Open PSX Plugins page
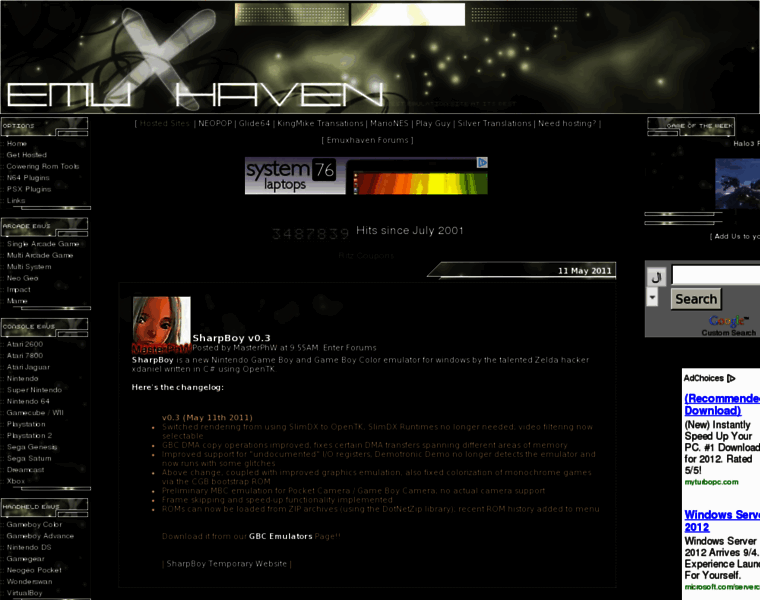This screenshot has width=760, height=600. pyautogui.click(x=29, y=189)
